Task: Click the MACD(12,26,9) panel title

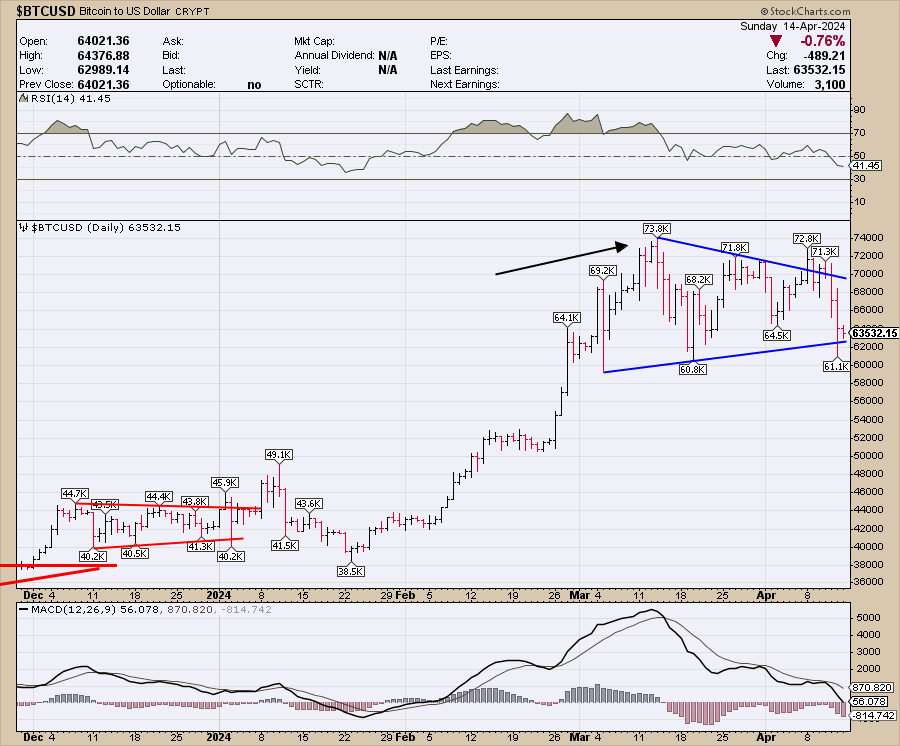Action: tap(73, 609)
